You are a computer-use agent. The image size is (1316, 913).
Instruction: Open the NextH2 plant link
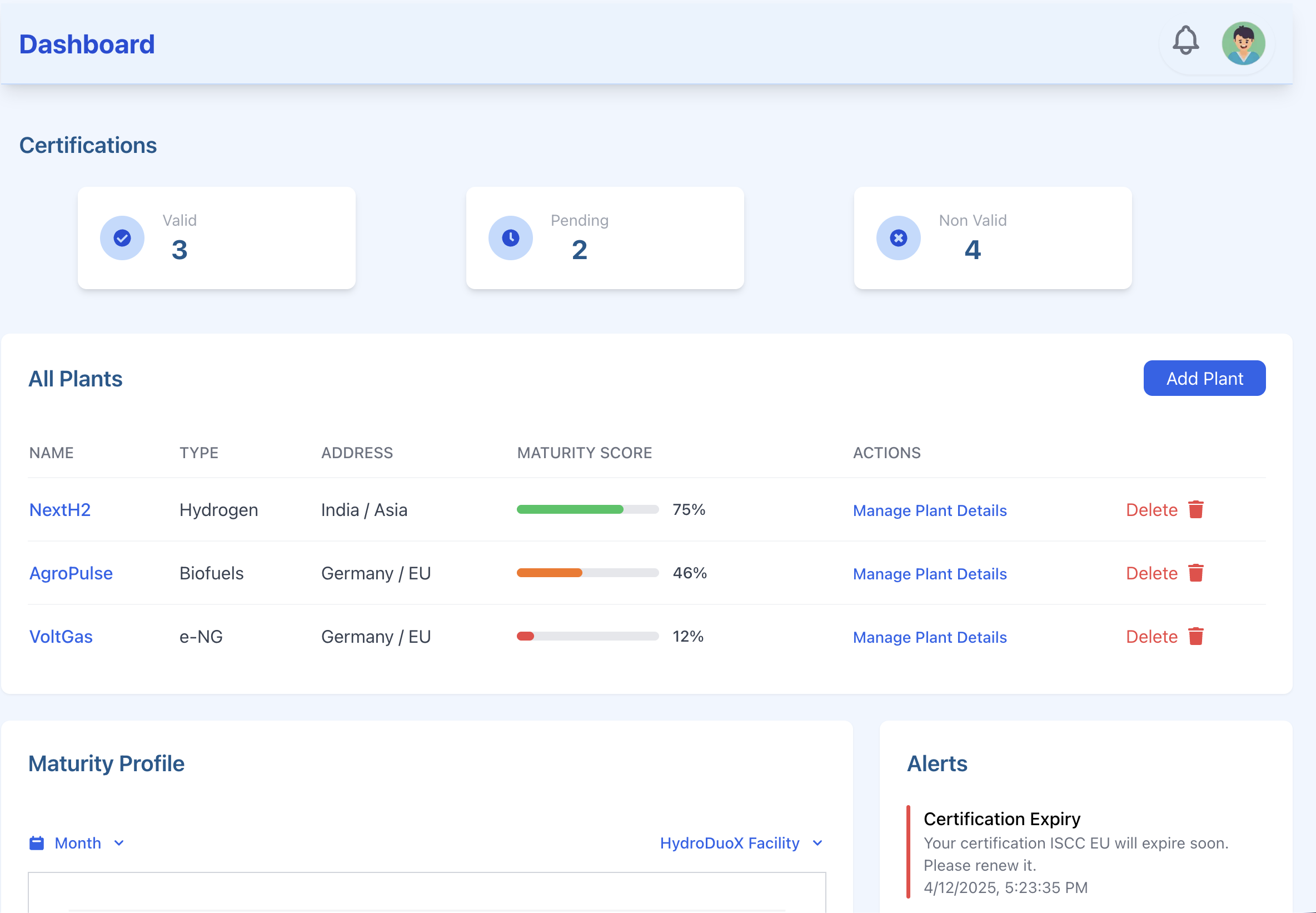(x=60, y=510)
